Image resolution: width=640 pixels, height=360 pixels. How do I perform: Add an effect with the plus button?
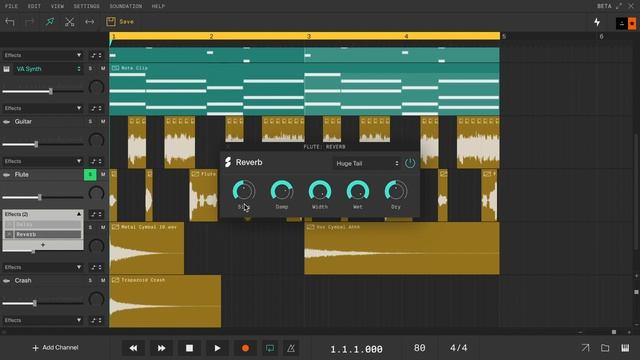43,245
